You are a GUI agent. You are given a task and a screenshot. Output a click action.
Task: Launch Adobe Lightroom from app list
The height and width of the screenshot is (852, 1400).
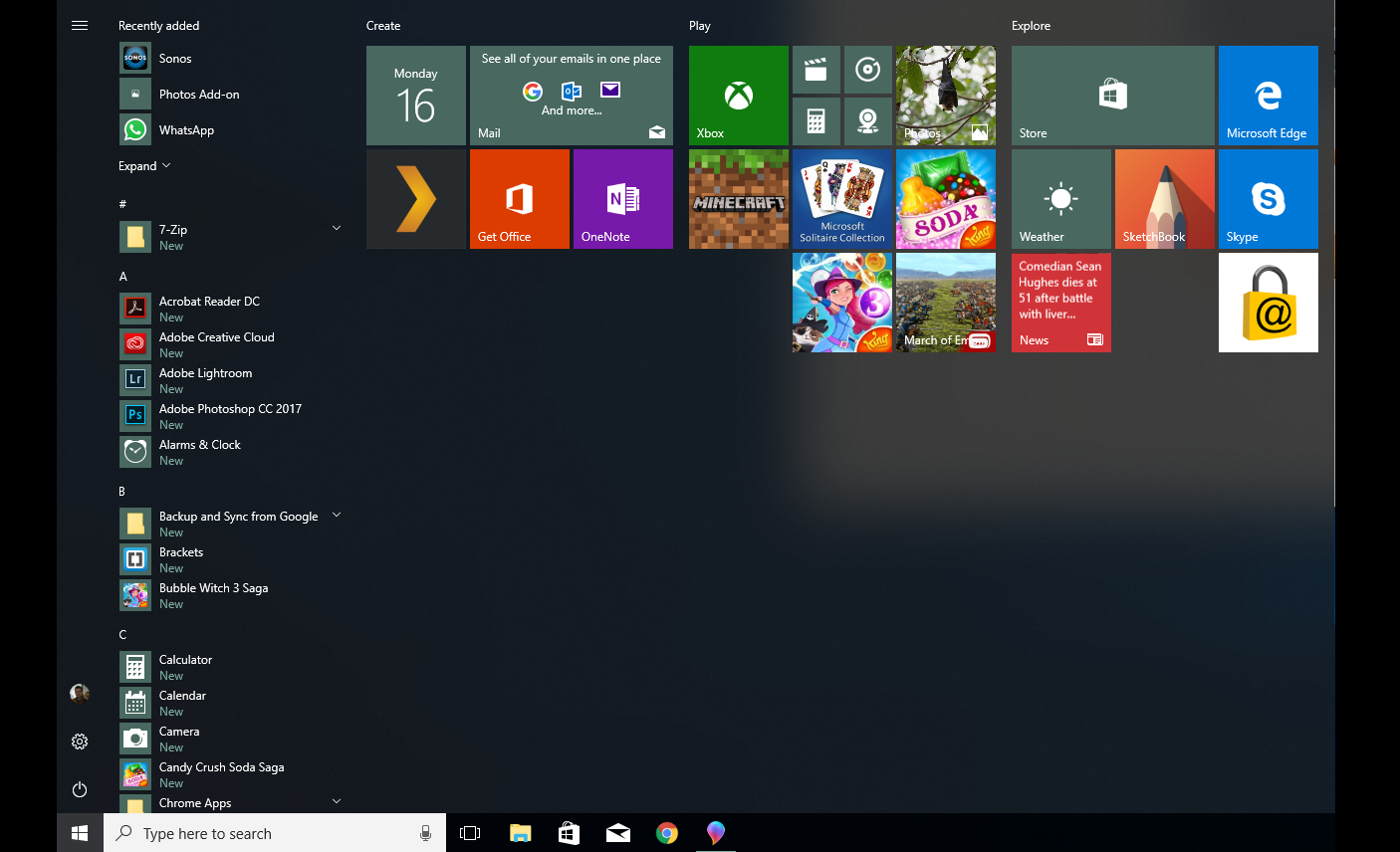(231, 379)
